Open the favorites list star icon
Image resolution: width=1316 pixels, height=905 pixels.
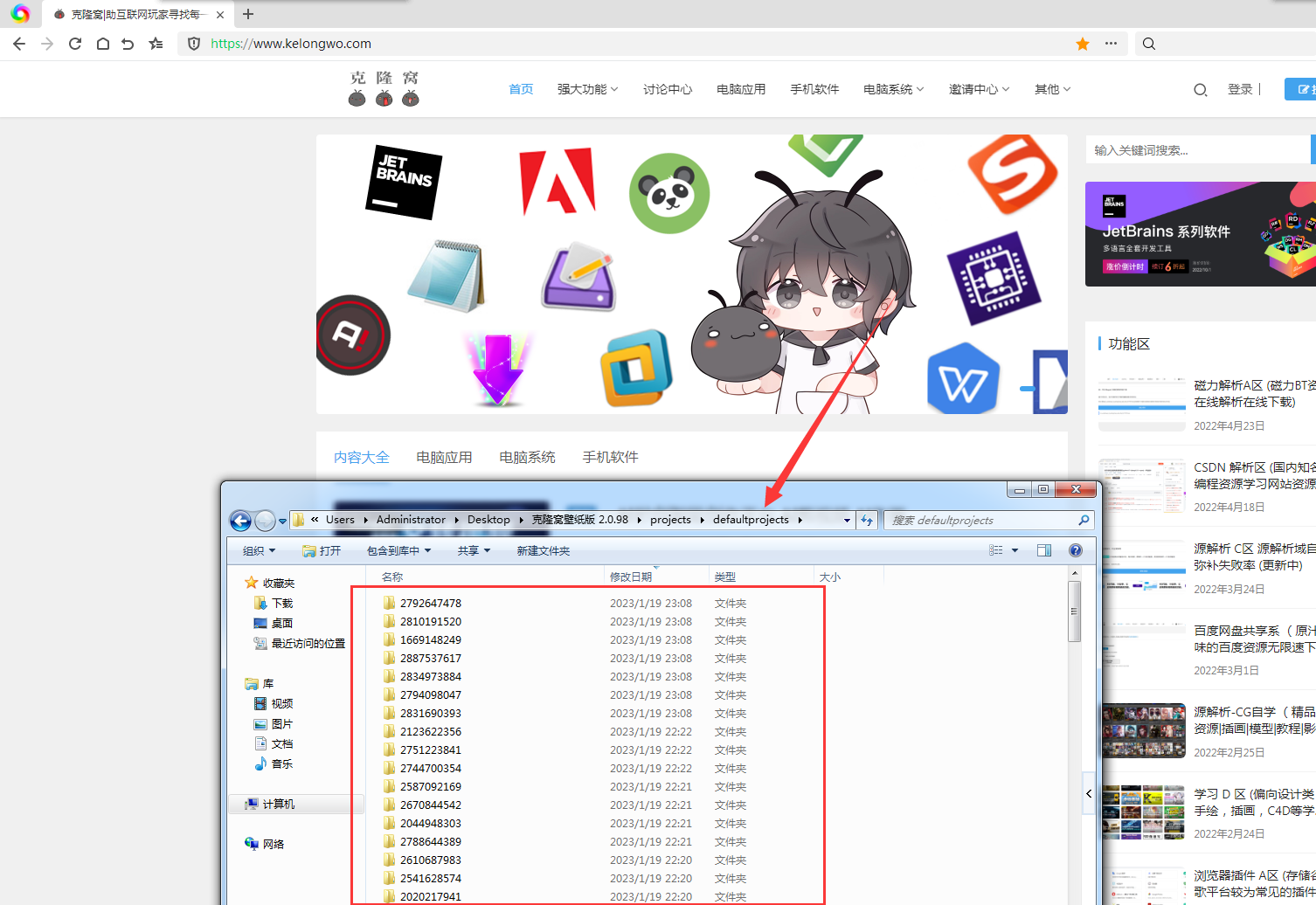156,44
